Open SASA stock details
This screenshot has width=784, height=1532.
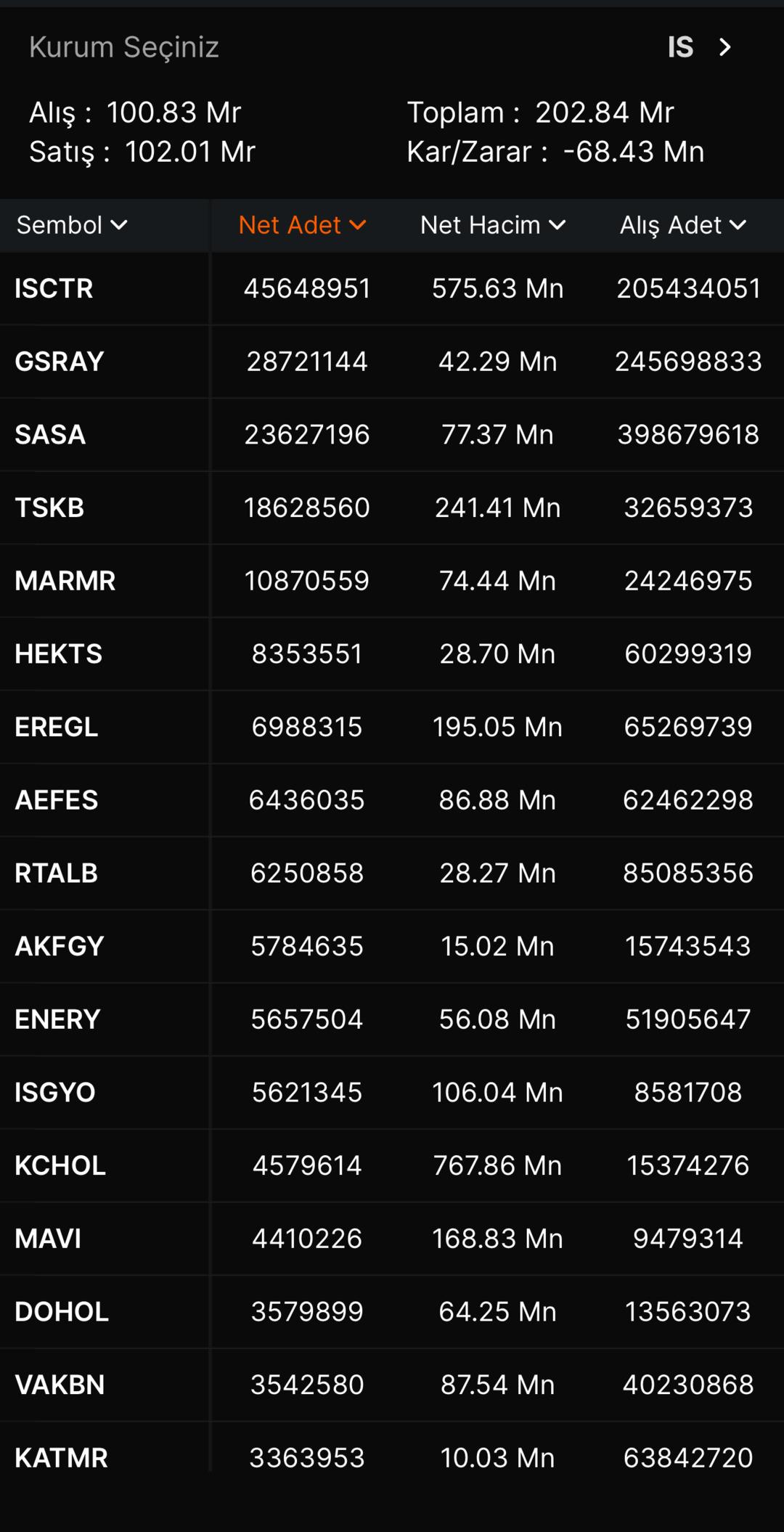coord(50,434)
